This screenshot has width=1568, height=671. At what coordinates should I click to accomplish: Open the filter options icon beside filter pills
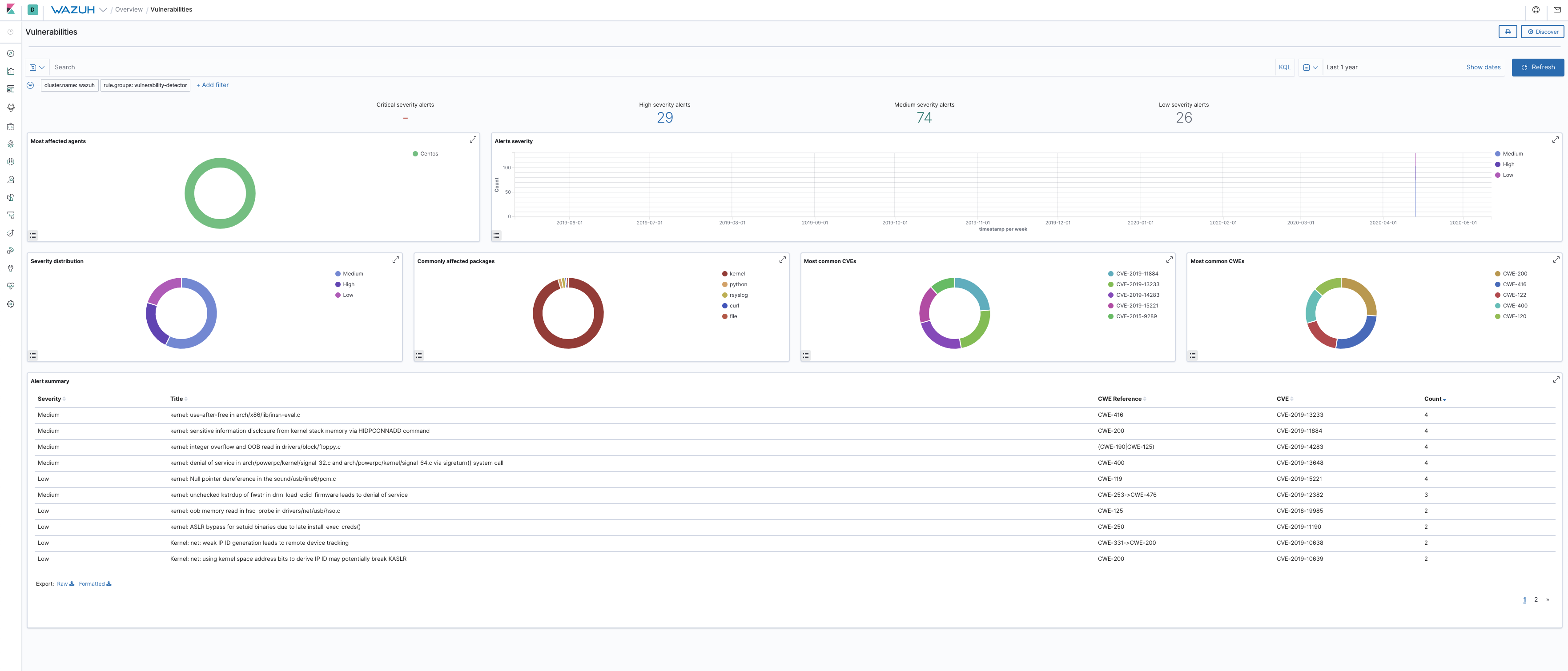30,85
